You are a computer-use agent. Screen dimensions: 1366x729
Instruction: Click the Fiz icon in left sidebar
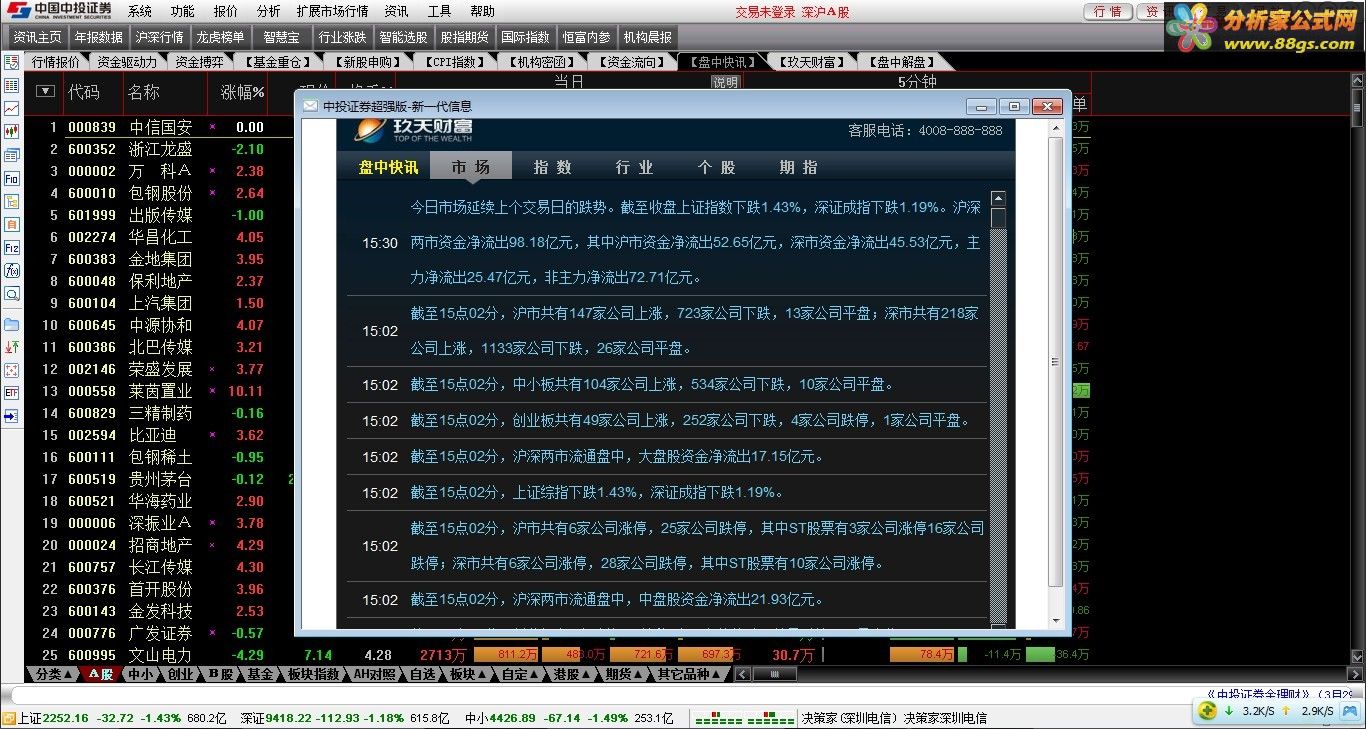[x=11, y=247]
